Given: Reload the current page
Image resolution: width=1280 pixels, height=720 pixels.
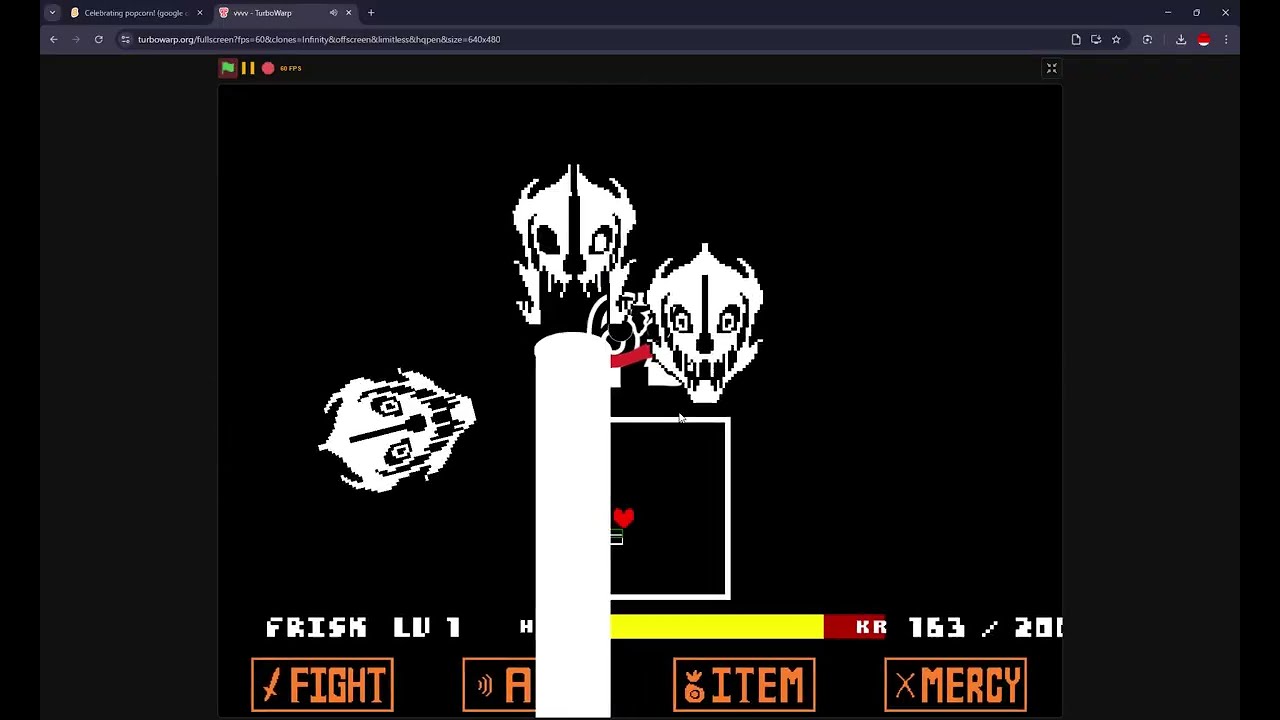Looking at the screenshot, I should click(x=98, y=39).
